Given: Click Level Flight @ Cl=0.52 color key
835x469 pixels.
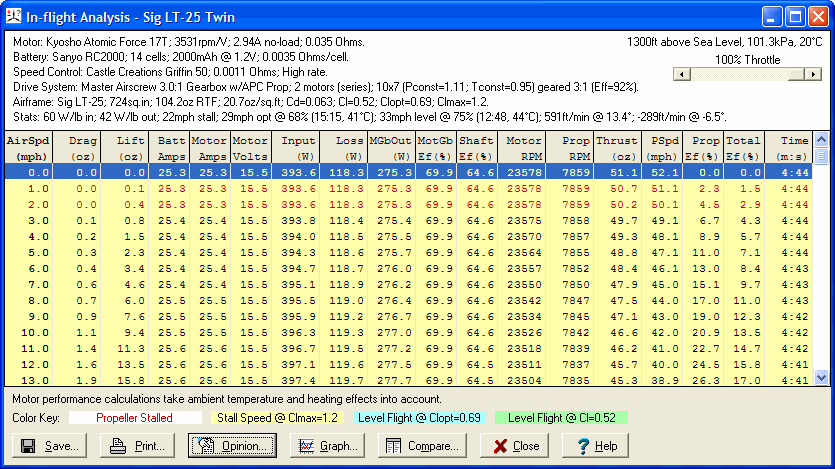Looking at the screenshot, I should point(561,418).
